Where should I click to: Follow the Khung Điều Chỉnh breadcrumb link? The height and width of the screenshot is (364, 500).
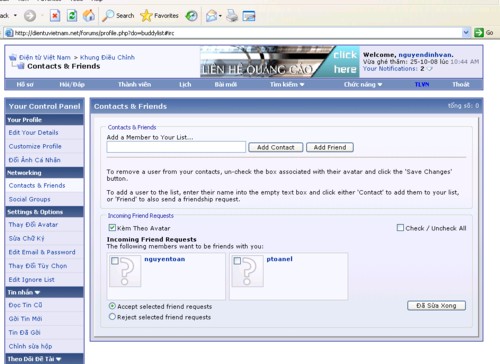click(107, 57)
